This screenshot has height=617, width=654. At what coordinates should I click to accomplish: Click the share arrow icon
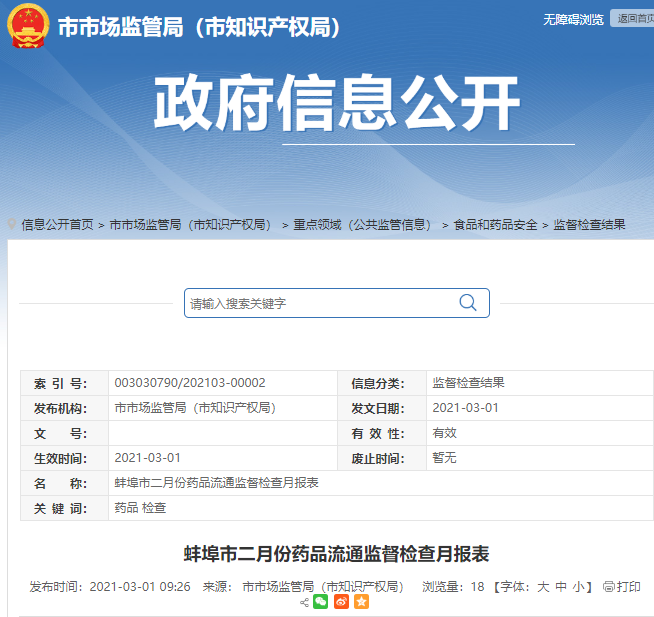click(x=304, y=602)
